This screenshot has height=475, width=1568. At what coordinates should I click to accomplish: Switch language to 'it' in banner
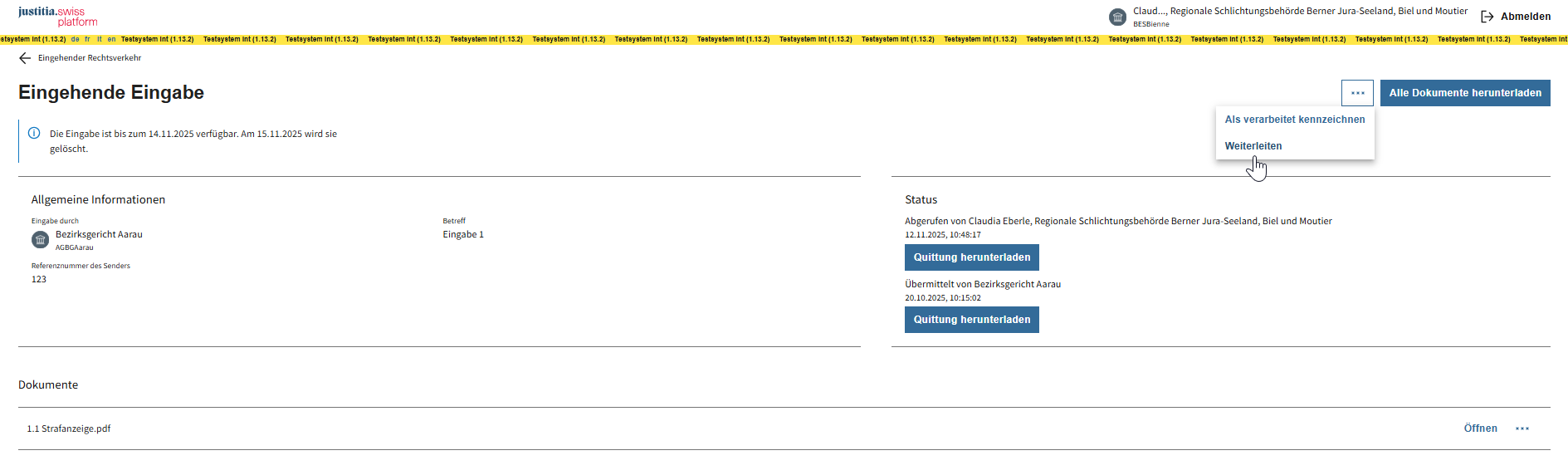tap(100, 39)
